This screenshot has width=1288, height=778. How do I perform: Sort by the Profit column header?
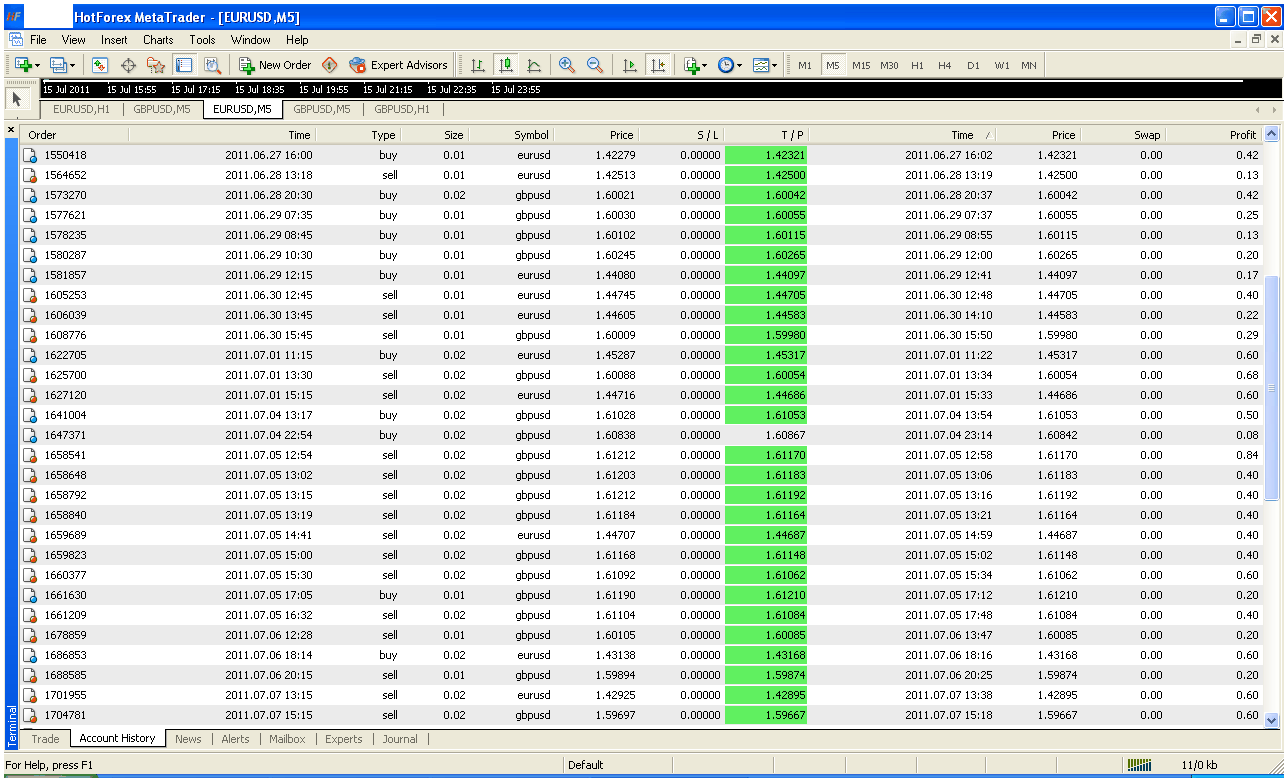(x=1213, y=135)
